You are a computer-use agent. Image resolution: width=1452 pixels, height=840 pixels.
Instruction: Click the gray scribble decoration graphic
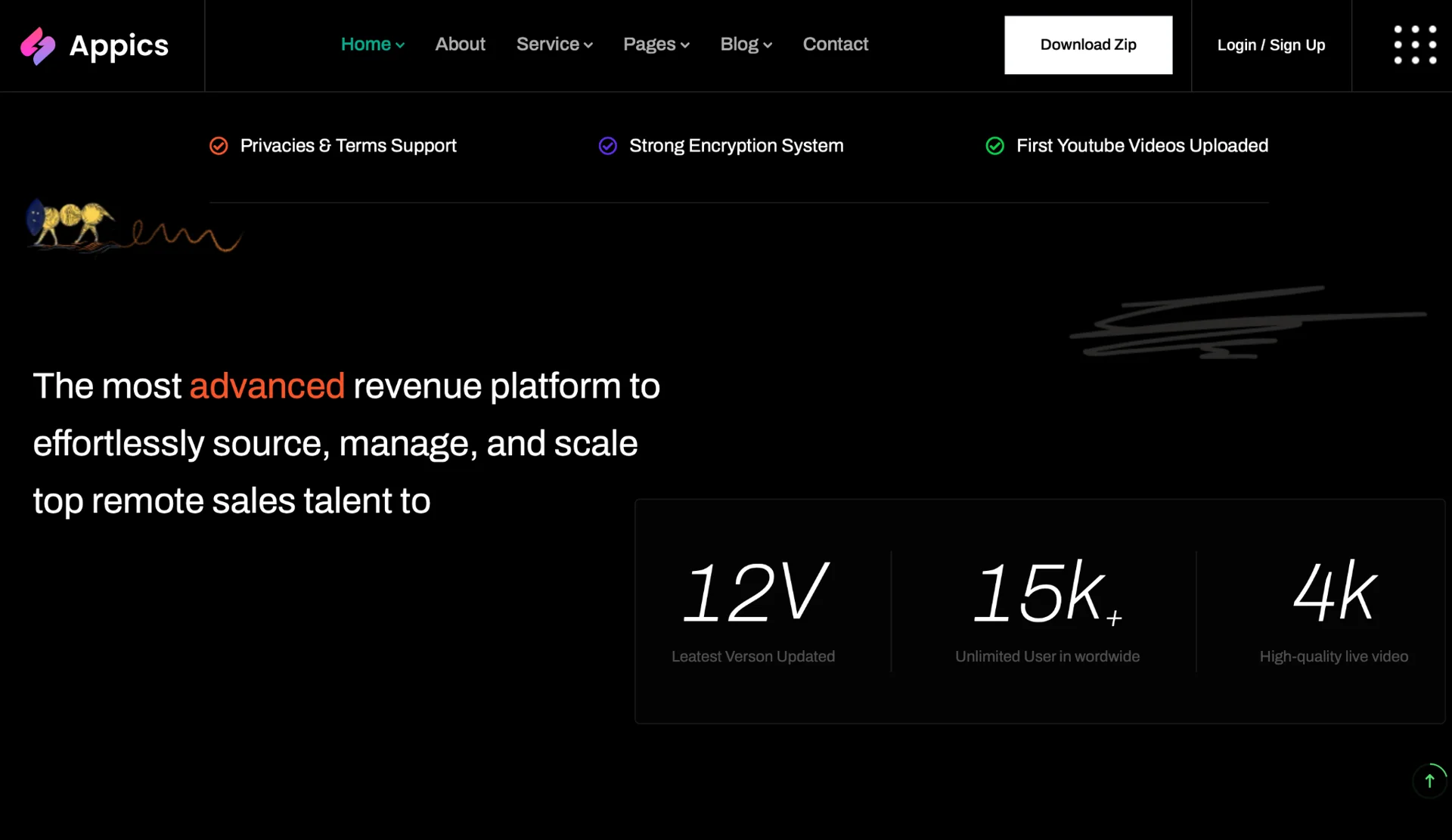pos(1240,324)
